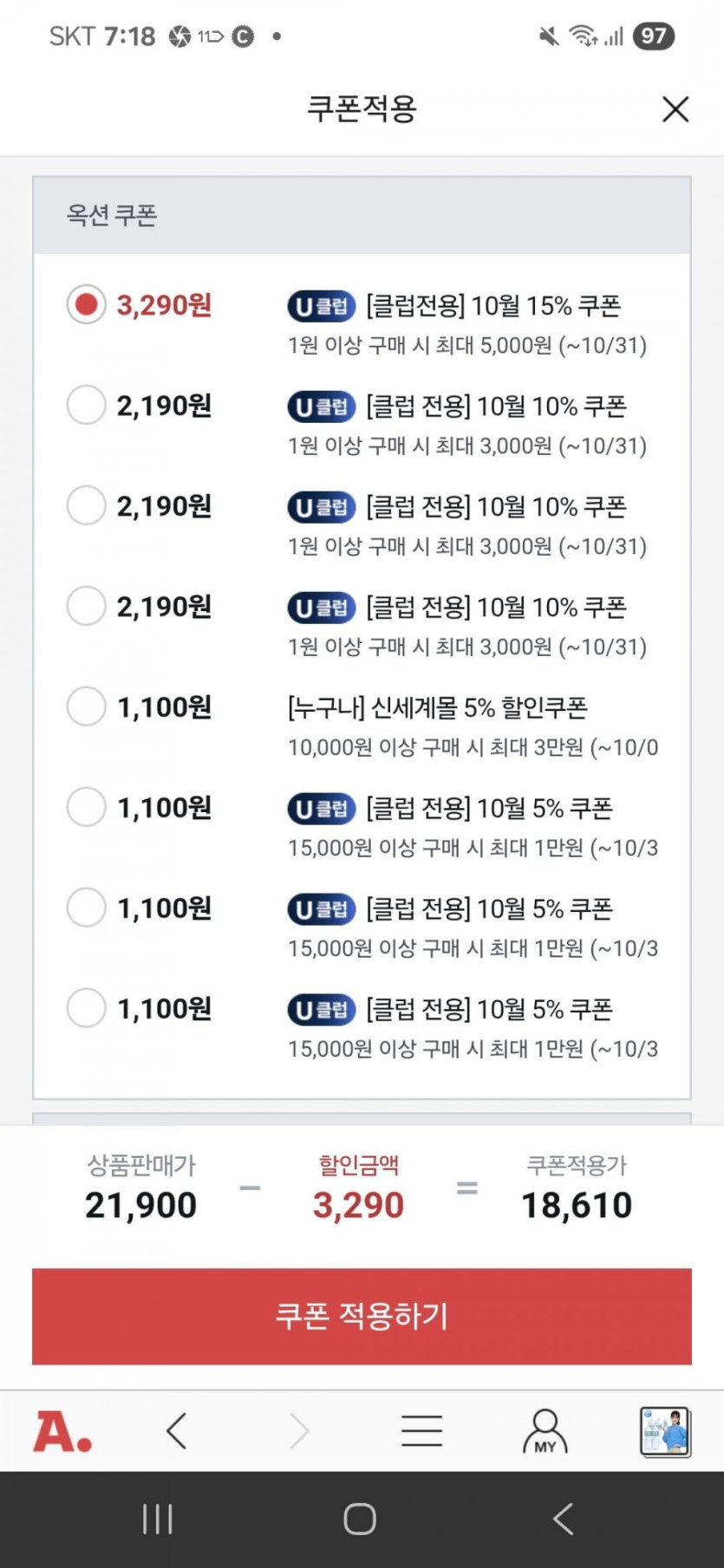Select the last 1,100원 coupon radio button
724x1568 pixels.
pos(86,1008)
